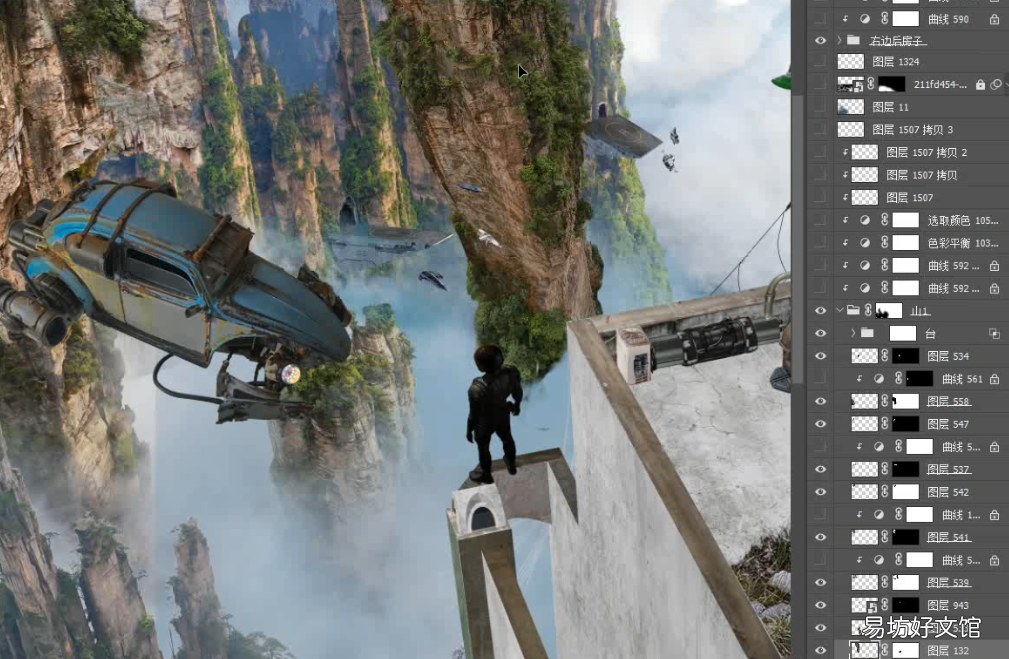1009x659 pixels.
Task: Select the 图层 541 layer name
Action: tap(948, 537)
